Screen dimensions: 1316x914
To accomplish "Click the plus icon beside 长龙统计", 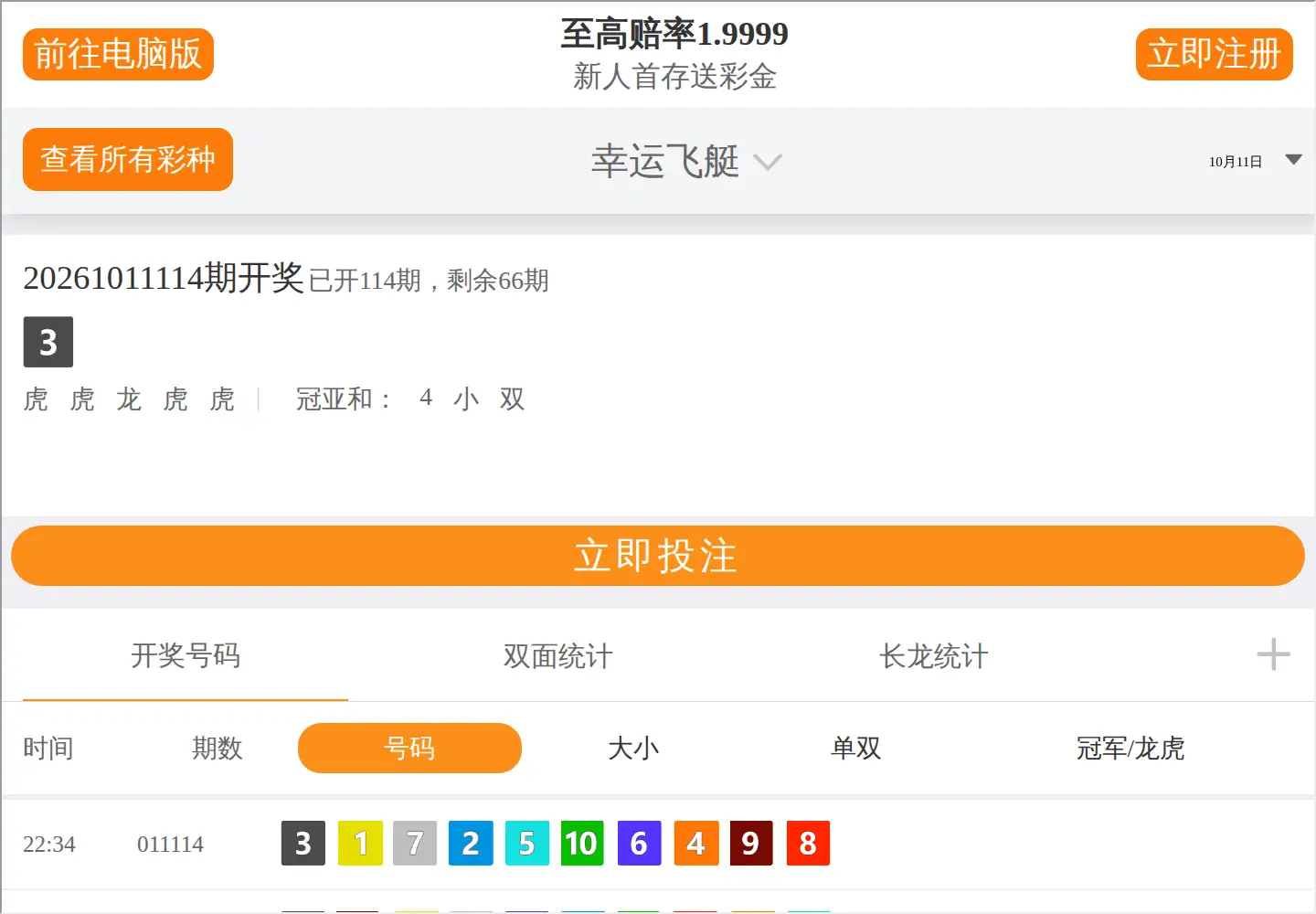I will click(1273, 655).
